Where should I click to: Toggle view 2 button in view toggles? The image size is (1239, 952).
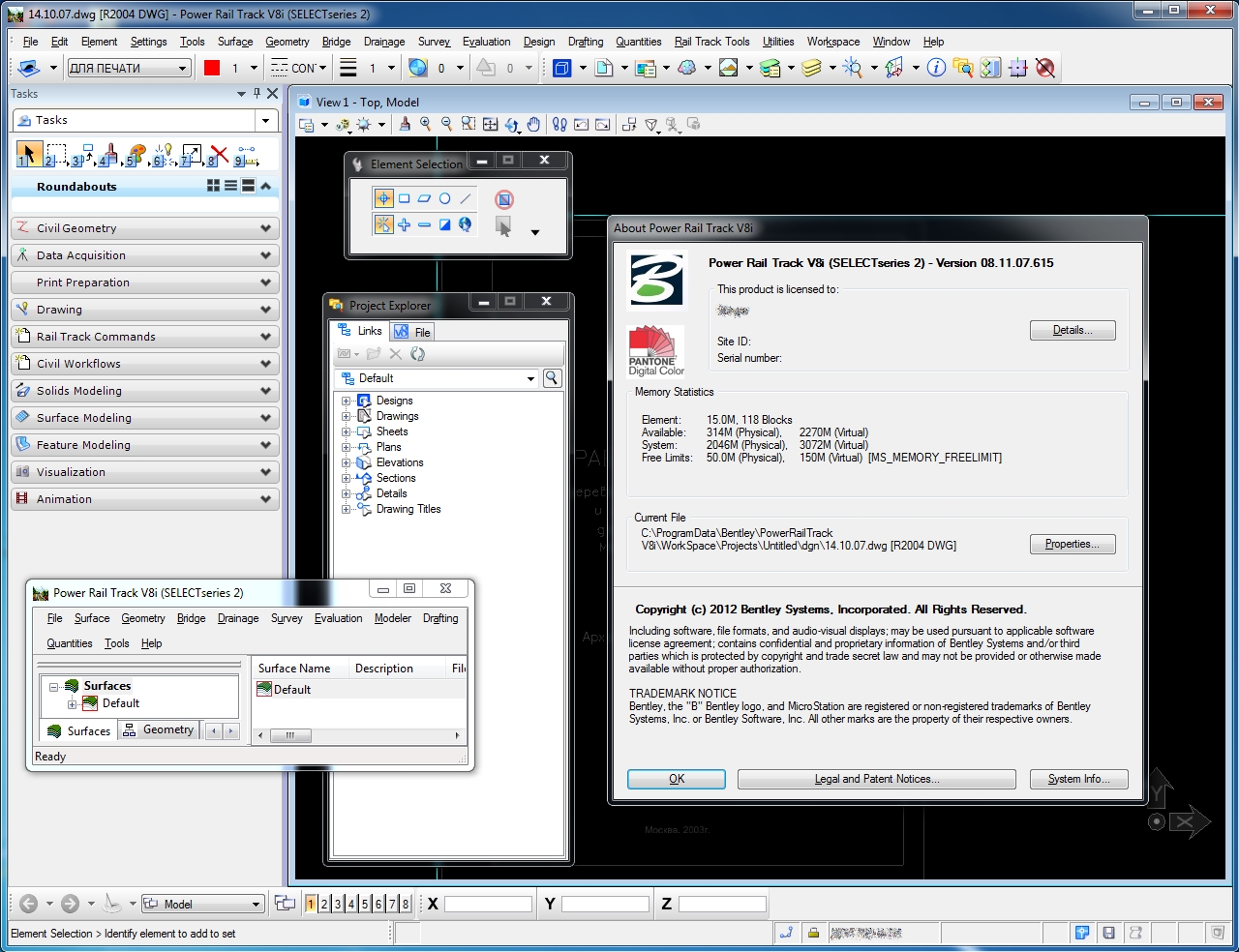click(x=324, y=904)
